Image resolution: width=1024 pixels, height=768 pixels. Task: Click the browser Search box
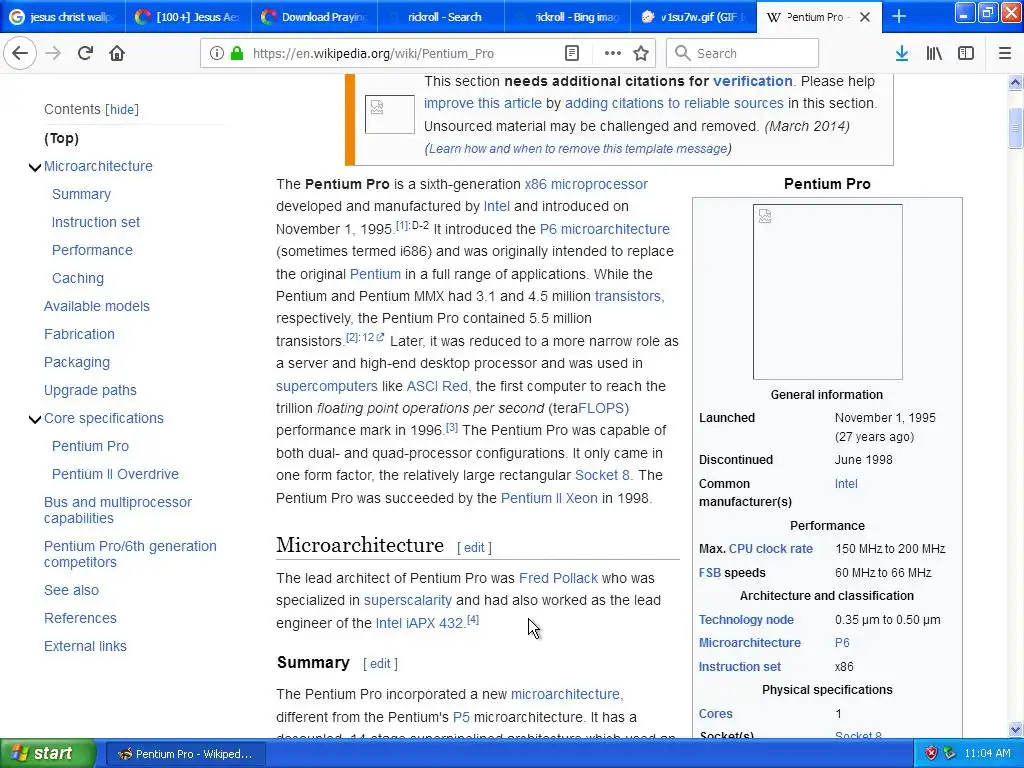click(742, 53)
